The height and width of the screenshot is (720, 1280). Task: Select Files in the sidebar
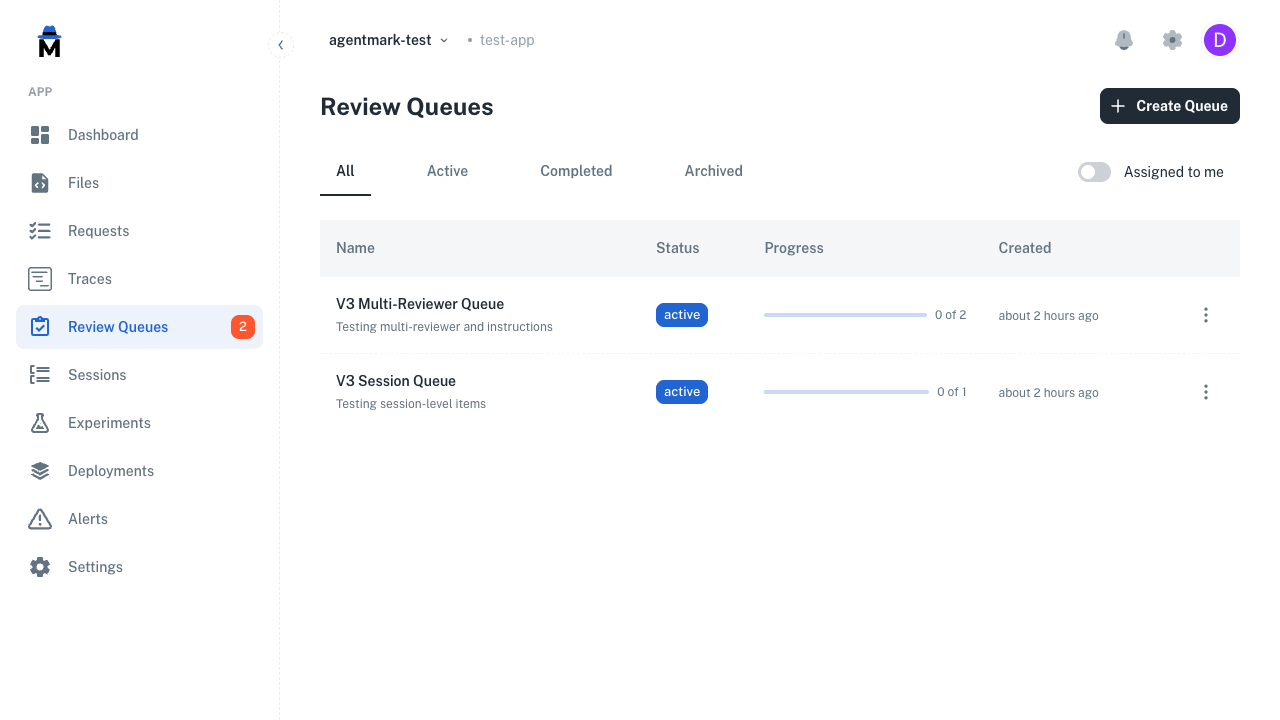pos(83,182)
